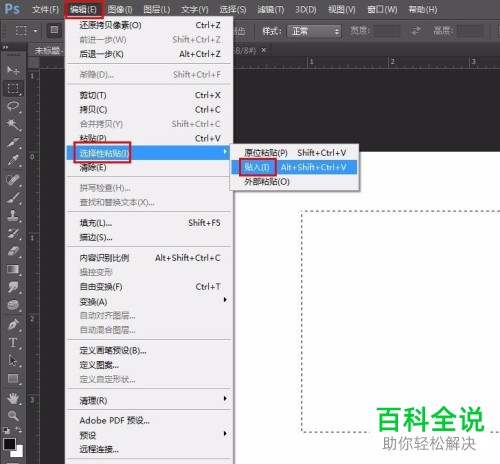This screenshot has height=464, width=500.
Task: Expand the 清理(R) submenu arrow
Action: point(225,398)
